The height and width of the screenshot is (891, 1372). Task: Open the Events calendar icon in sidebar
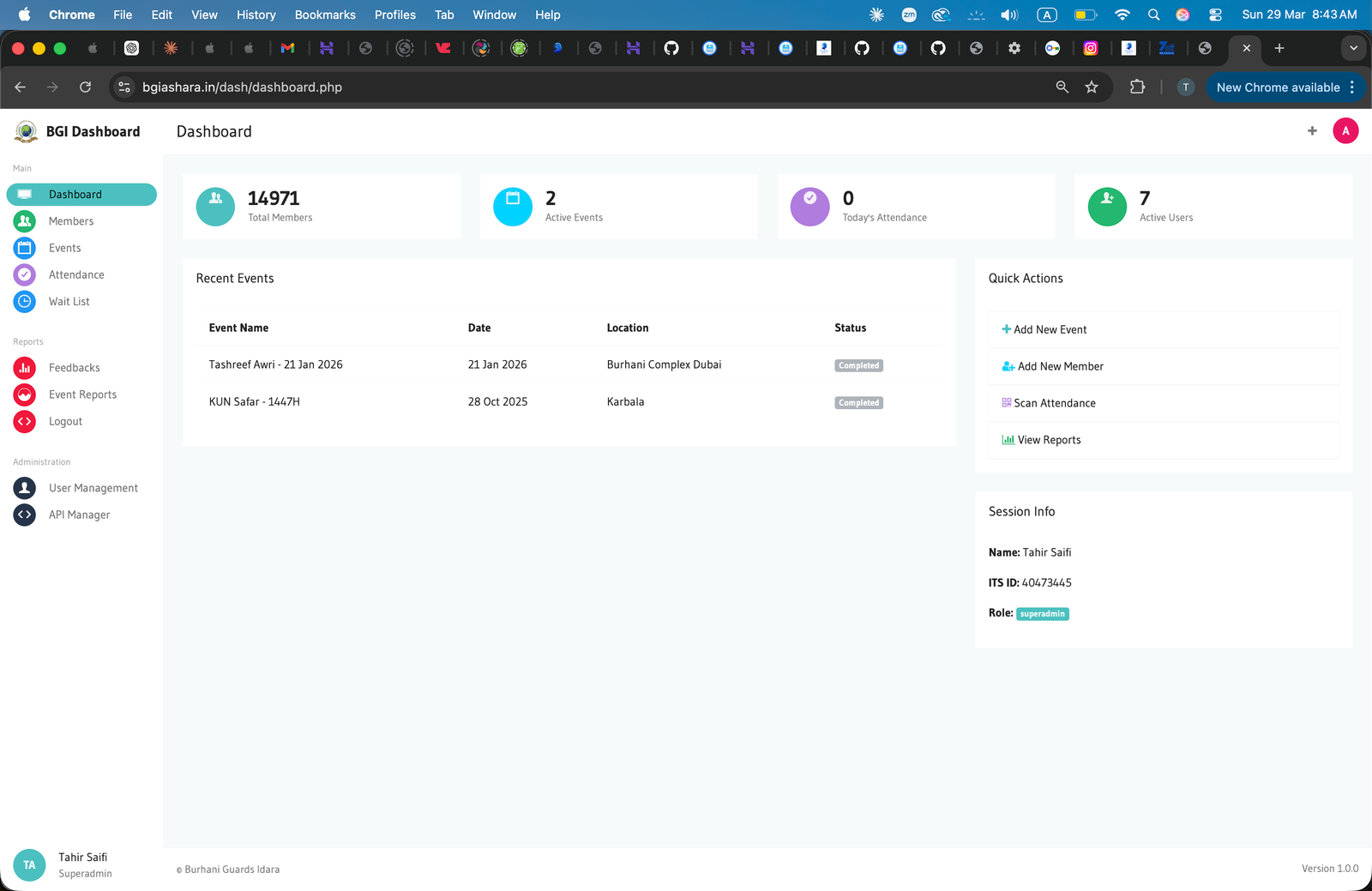point(25,248)
